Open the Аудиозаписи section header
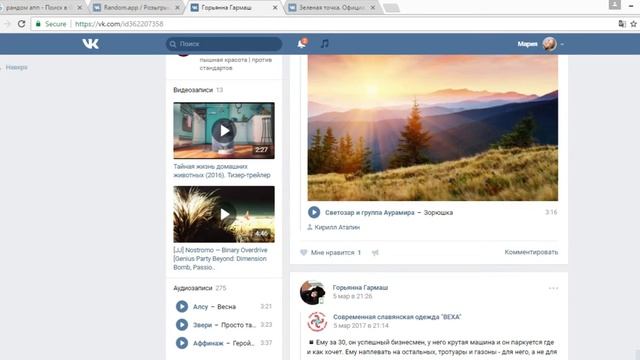Image resolution: width=640 pixels, height=360 pixels. (193, 288)
